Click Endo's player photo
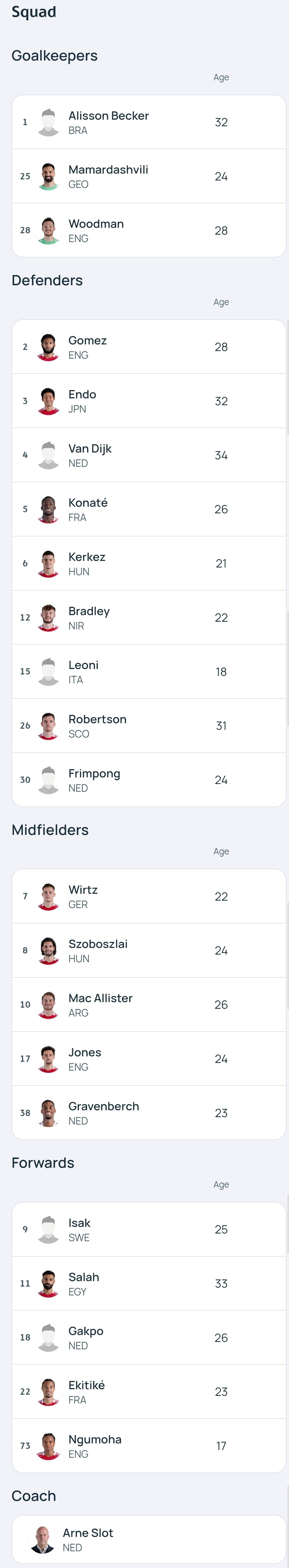 [x=48, y=401]
